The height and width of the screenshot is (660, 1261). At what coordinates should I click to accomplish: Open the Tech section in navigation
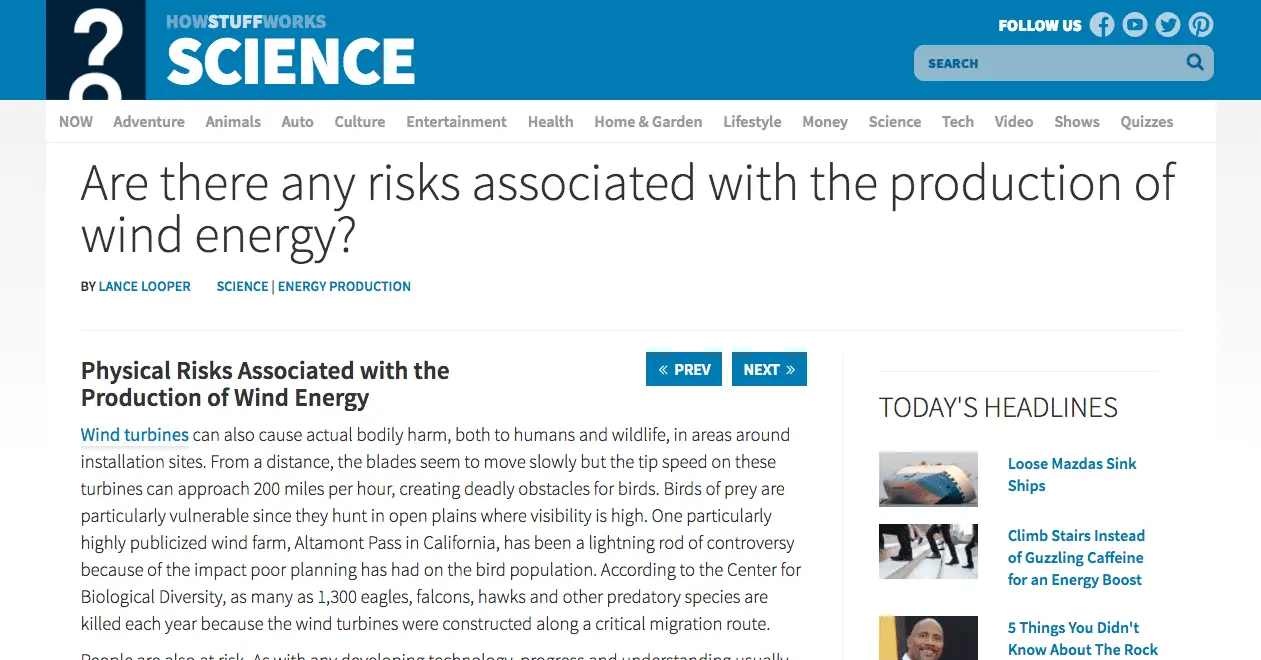(x=957, y=122)
